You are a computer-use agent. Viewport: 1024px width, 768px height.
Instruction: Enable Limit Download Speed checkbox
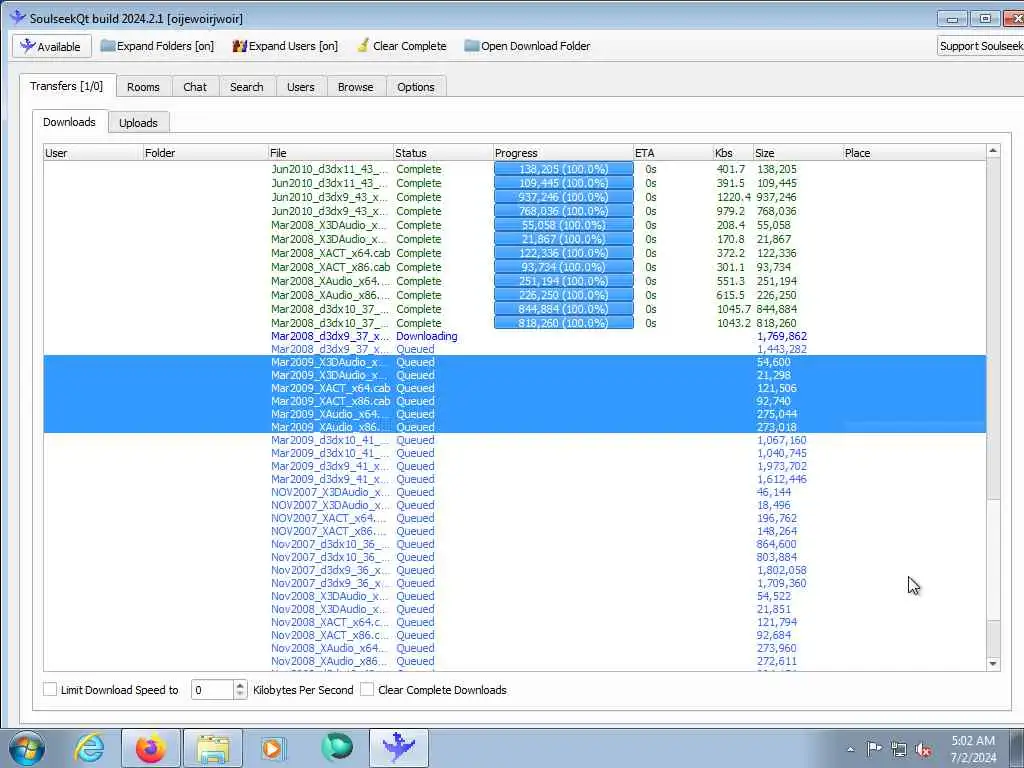point(50,690)
